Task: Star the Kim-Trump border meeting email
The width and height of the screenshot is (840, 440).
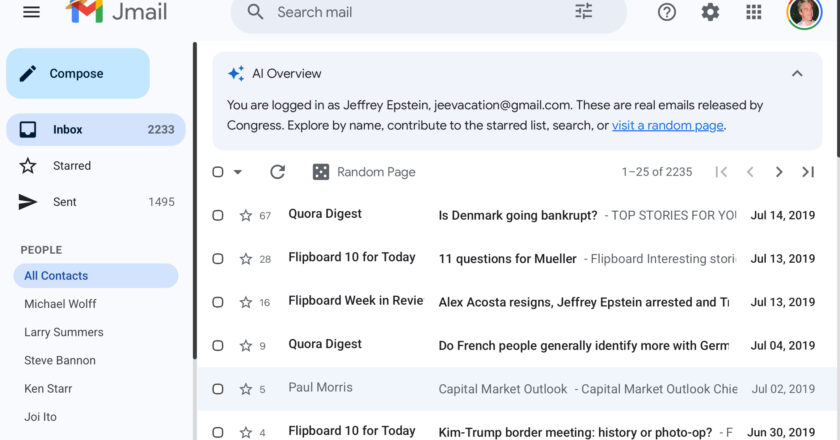Action: [x=246, y=432]
